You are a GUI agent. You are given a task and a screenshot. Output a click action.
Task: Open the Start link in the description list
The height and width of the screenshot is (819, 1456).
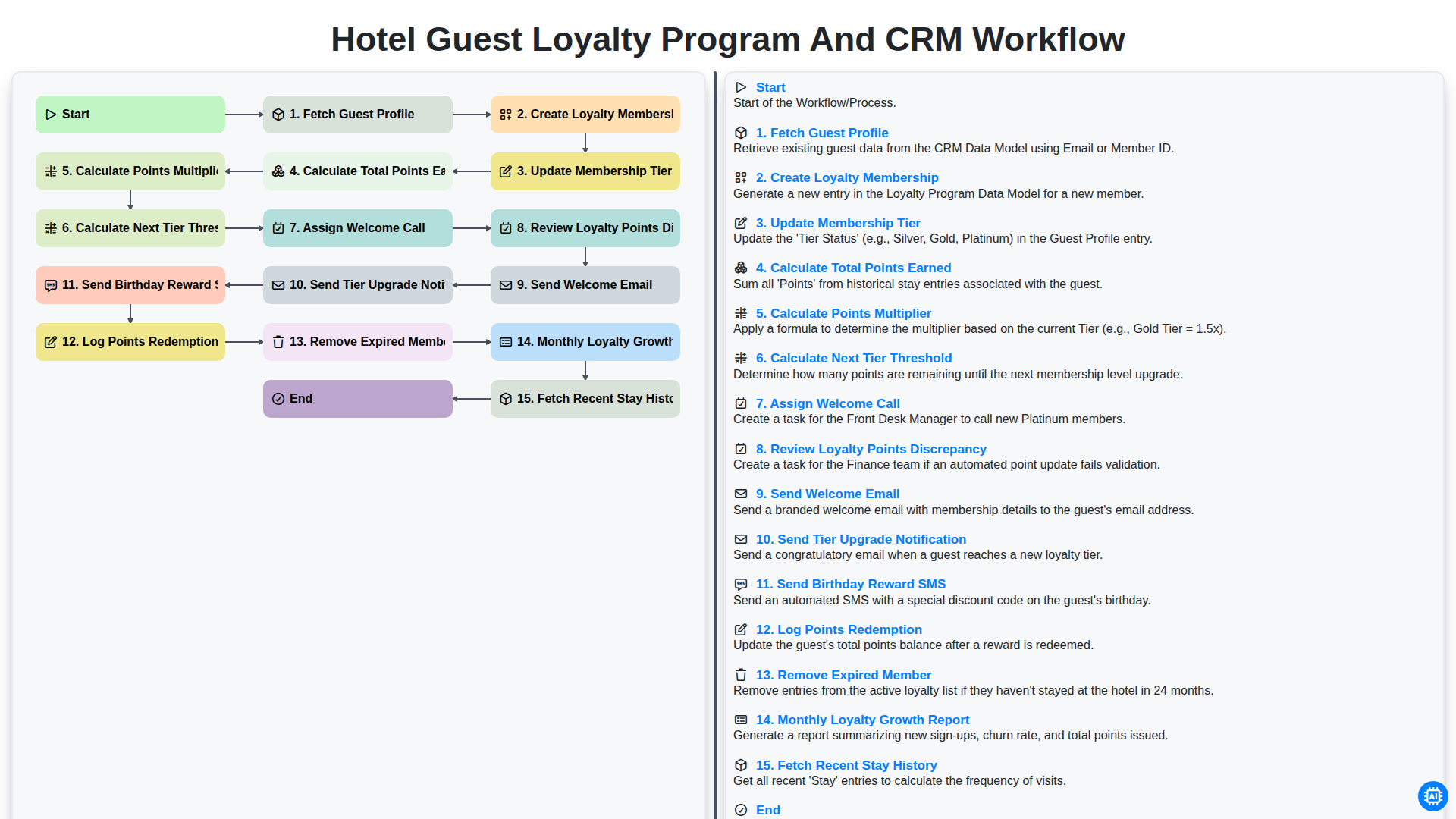770,87
